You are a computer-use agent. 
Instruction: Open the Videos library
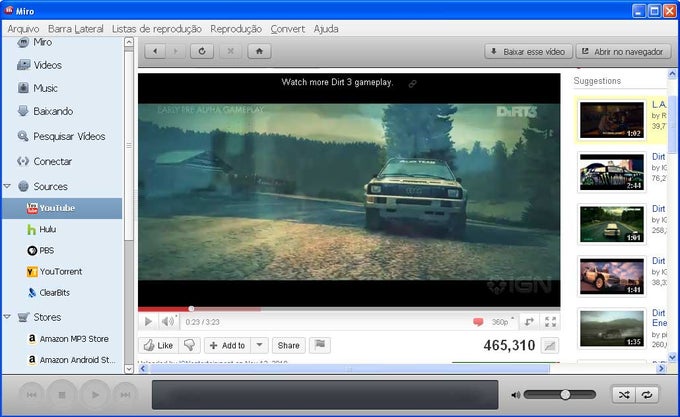(39, 65)
